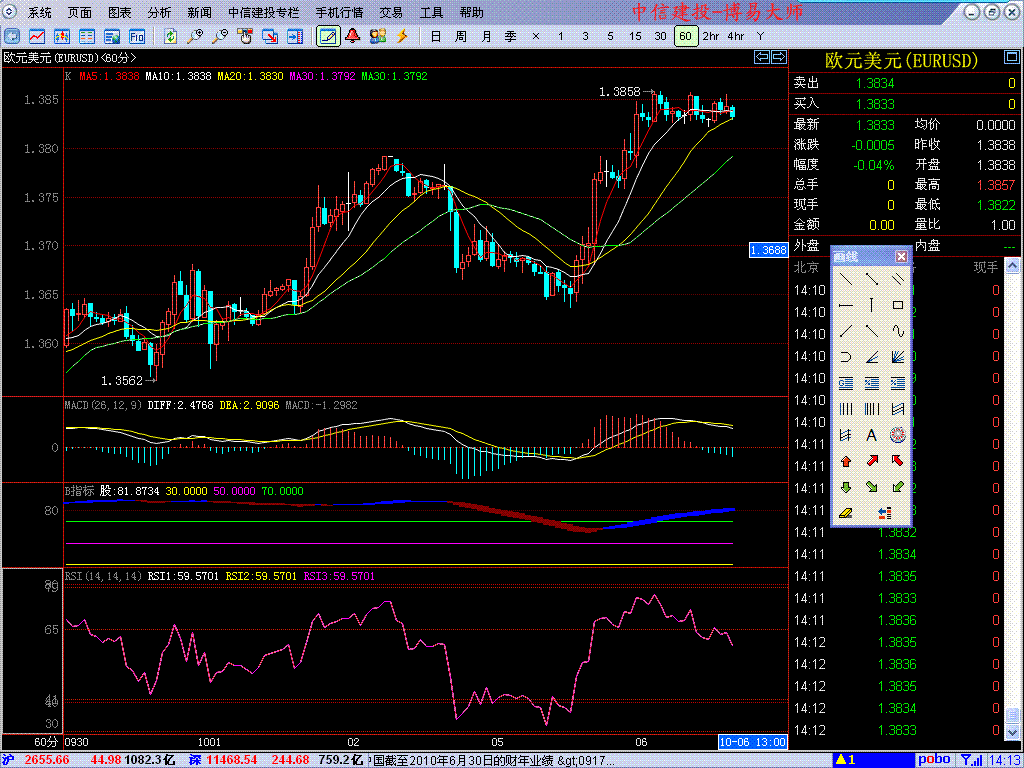Open the 帮助 menu
1024x768 pixels.
472,12
